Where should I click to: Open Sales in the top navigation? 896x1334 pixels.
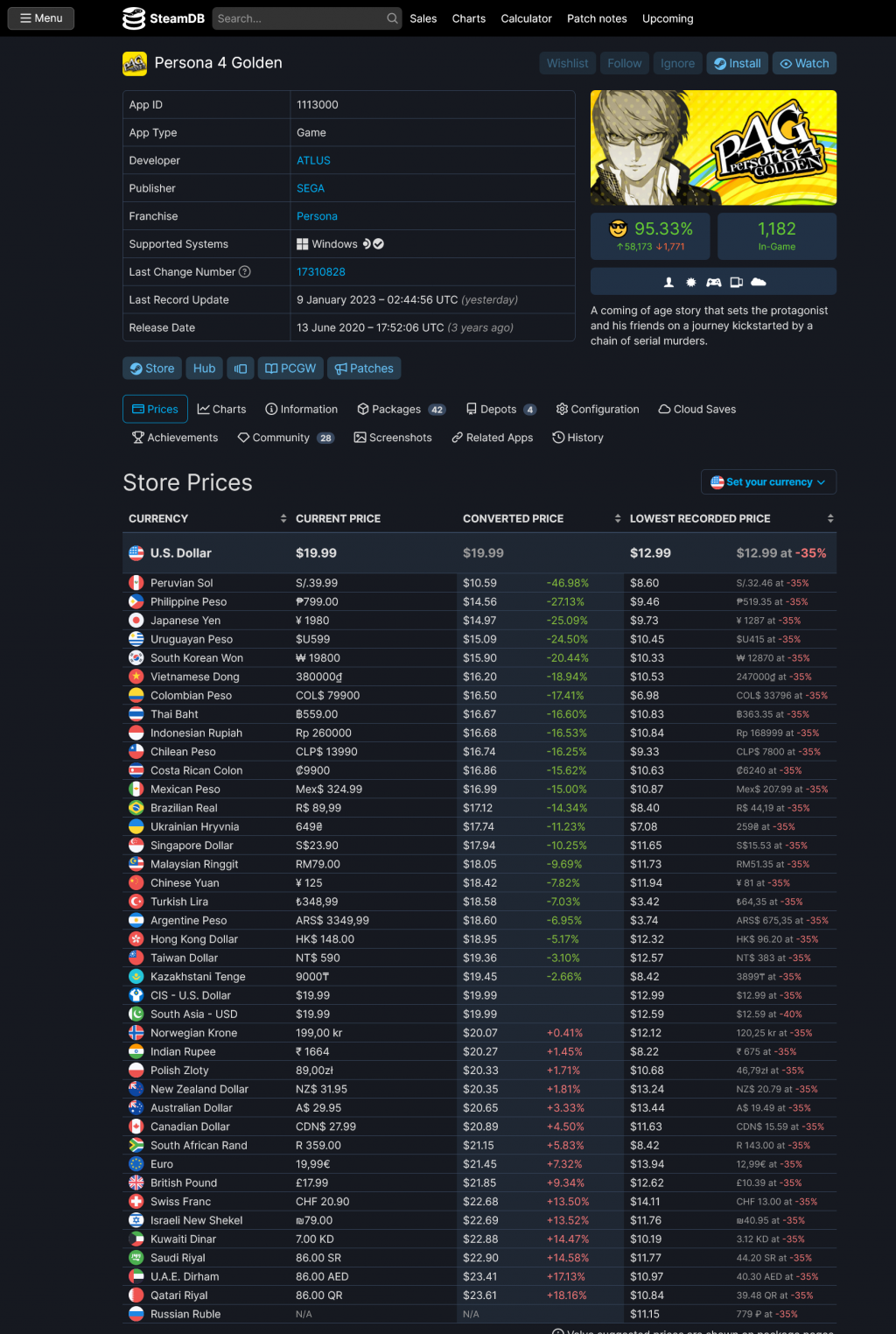[423, 18]
